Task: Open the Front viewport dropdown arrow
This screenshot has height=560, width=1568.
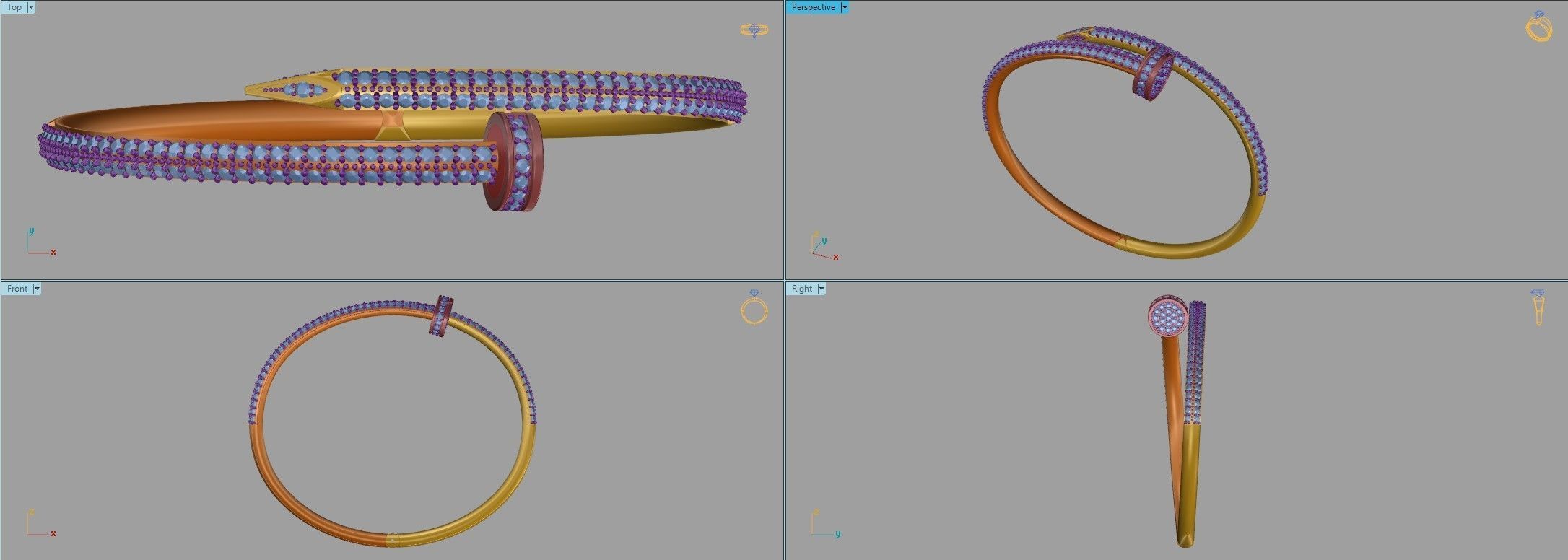Action: [x=38, y=289]
